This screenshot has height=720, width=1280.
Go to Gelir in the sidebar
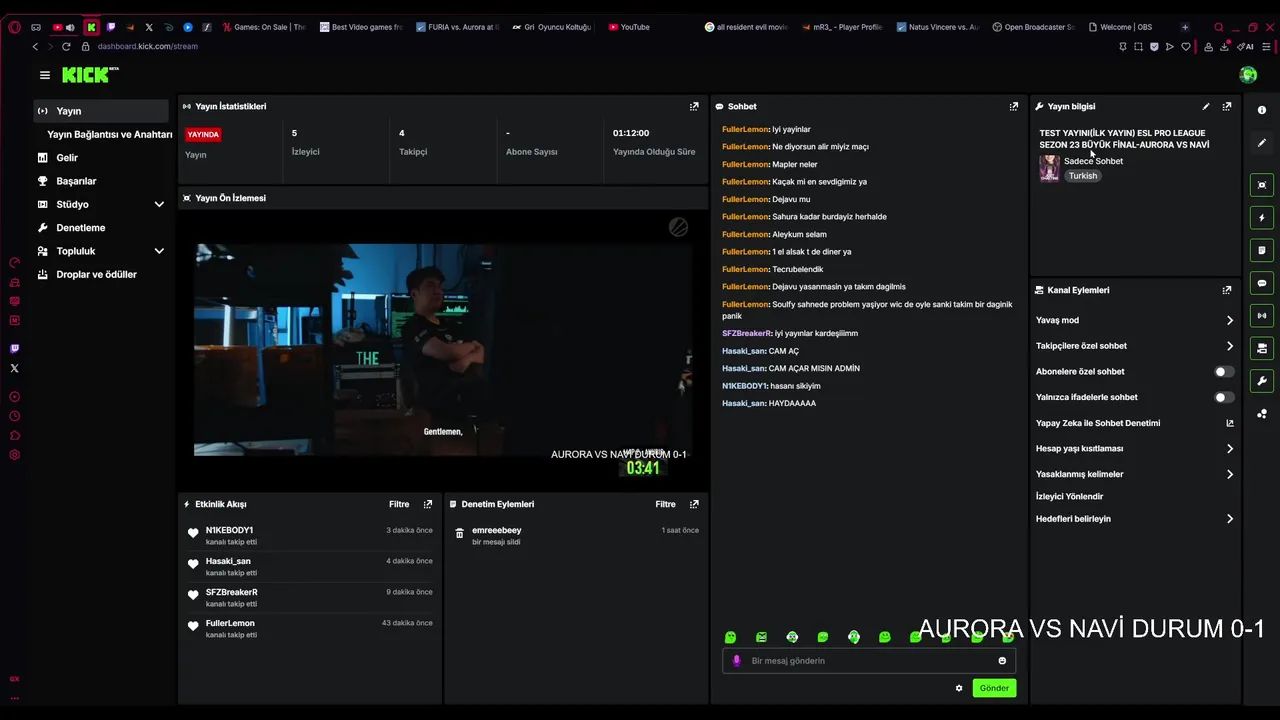101,158
